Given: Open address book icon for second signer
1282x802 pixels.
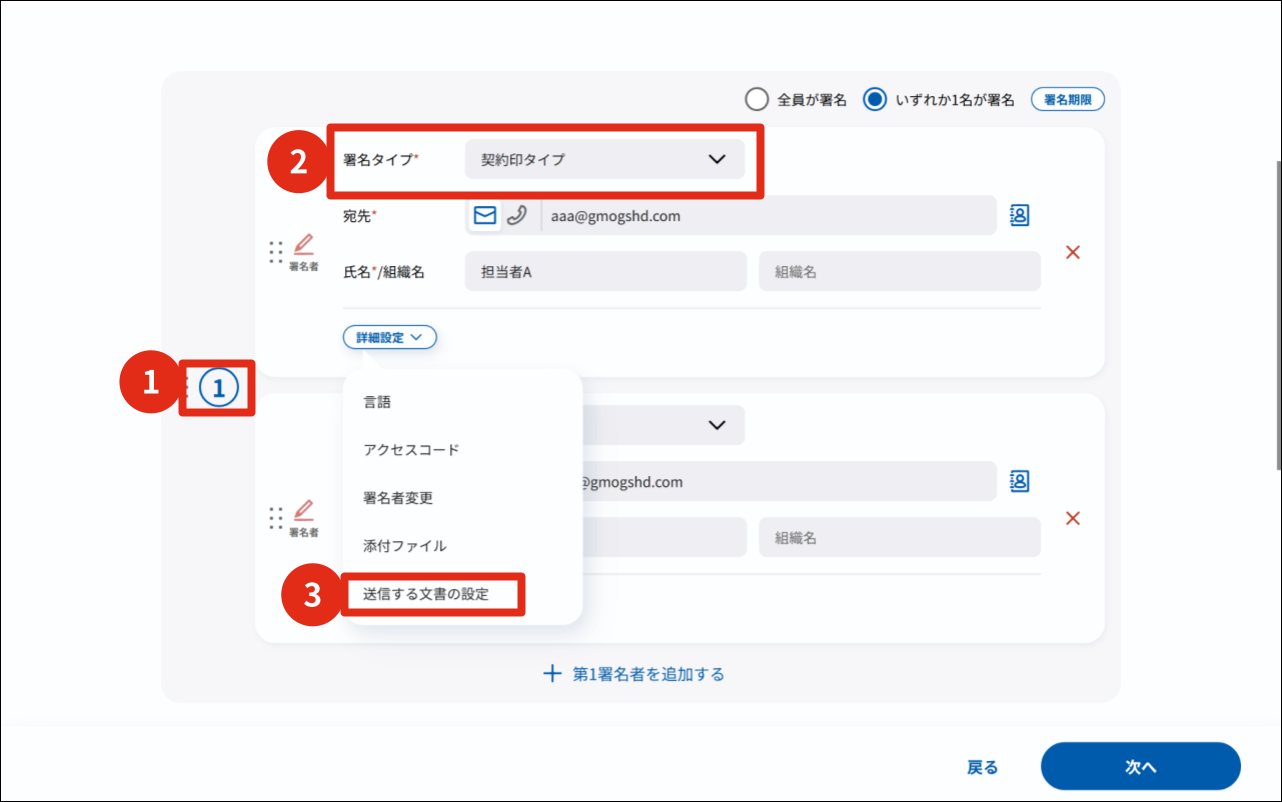Looking at the screenshot, I should [1019, 481].
